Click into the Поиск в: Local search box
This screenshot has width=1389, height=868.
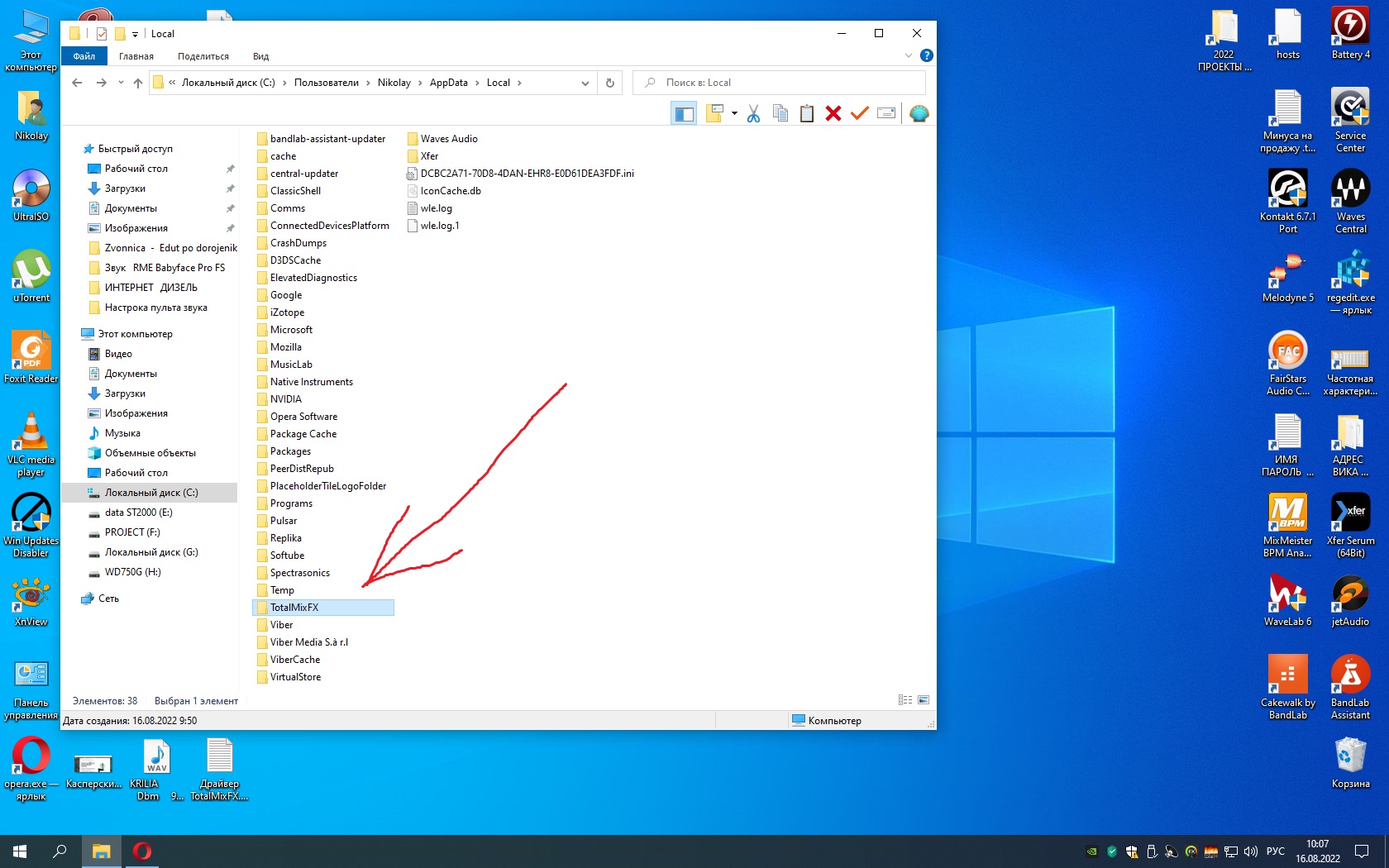[779, 83]
